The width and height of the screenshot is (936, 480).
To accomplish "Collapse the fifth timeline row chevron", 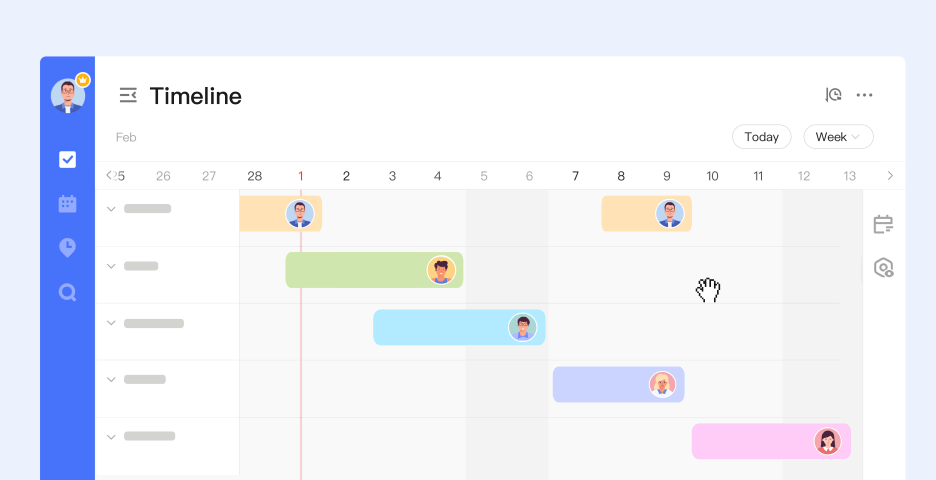I will click(111, 437).
